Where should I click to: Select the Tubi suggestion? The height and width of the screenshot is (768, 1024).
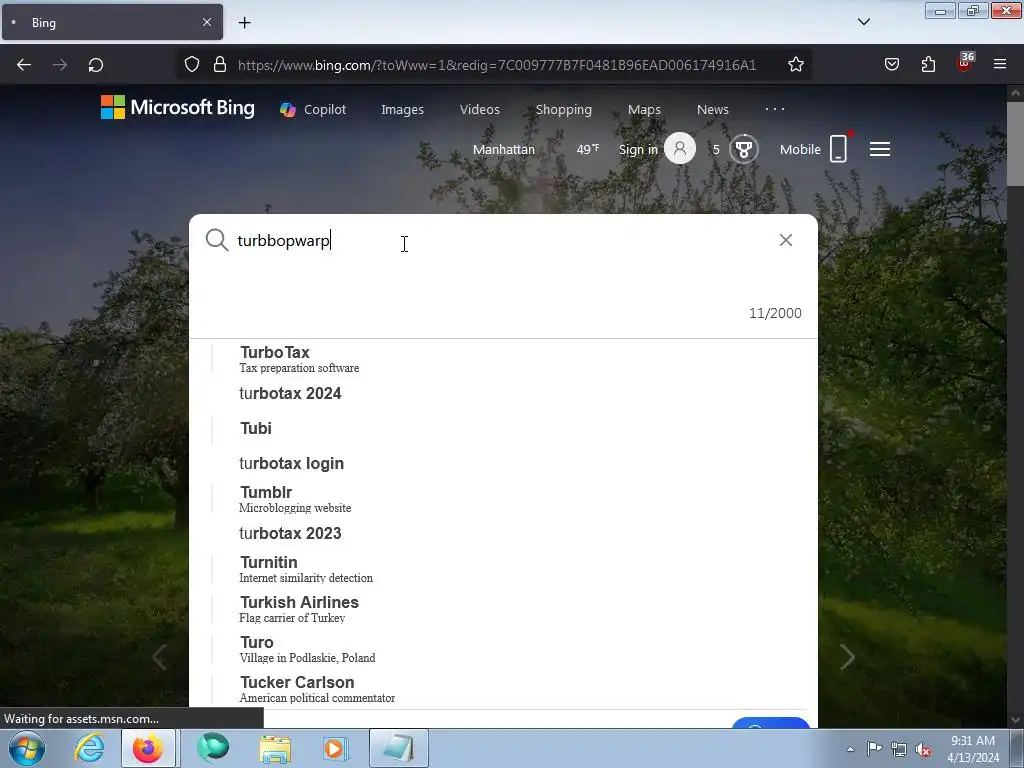tap(503, 428)
